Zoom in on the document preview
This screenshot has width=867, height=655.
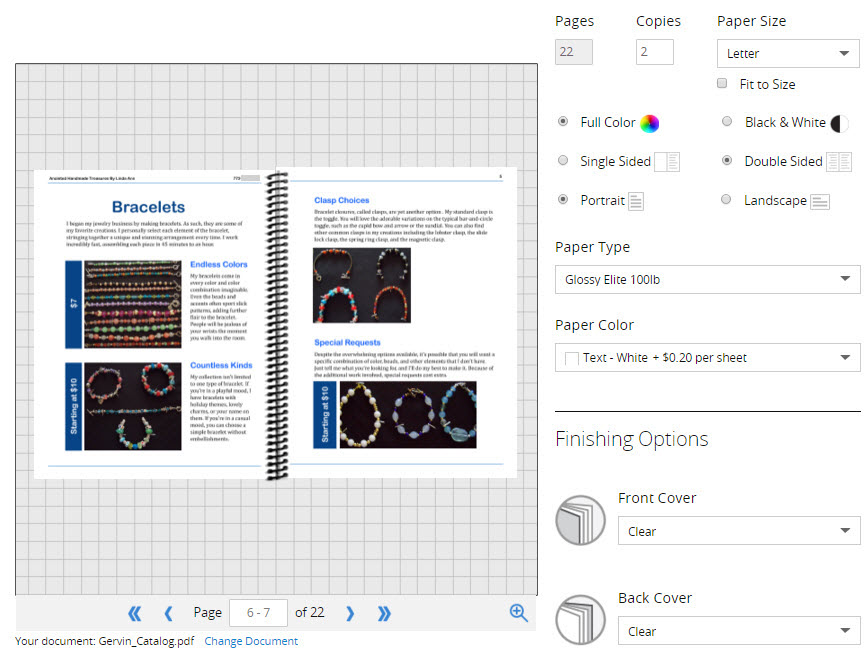click(x=518, y=613)
